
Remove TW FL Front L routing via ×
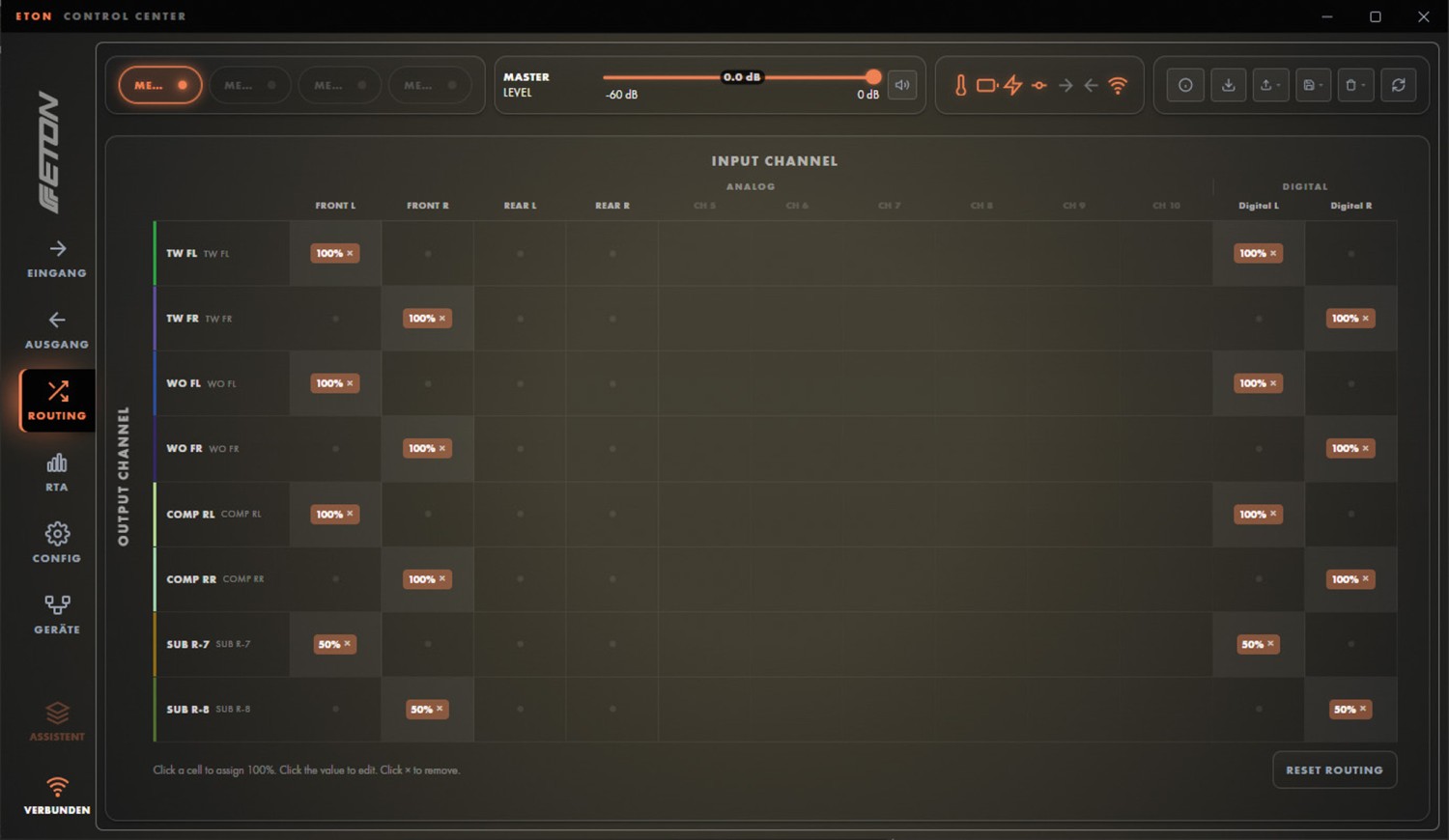[x=351, y=253]
